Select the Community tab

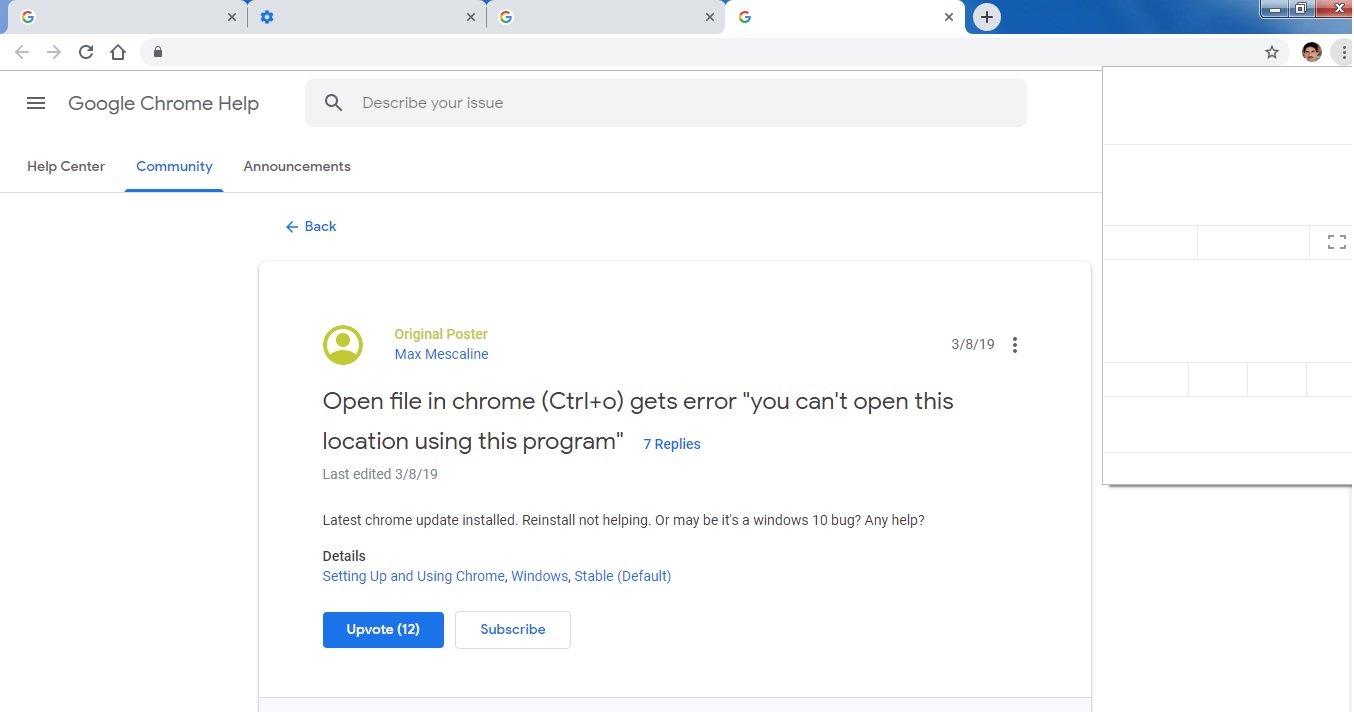(x=174, y=167)
